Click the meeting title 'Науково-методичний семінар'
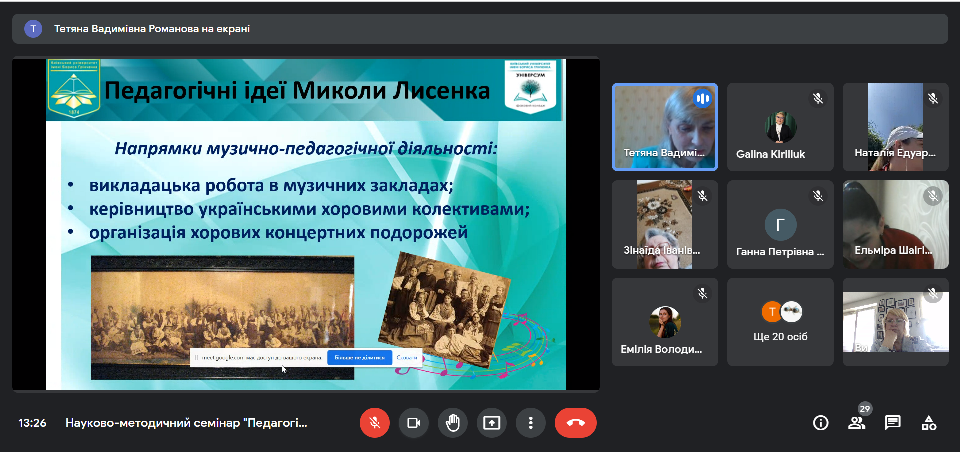 coord(186,423)
